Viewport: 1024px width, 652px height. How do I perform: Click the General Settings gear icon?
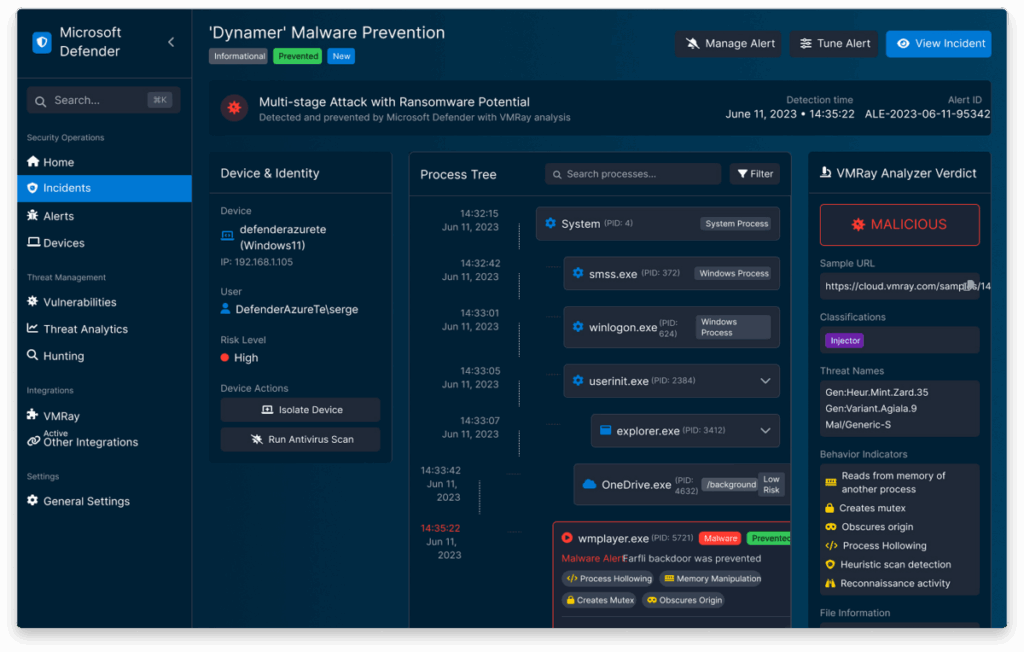(33, 500)
